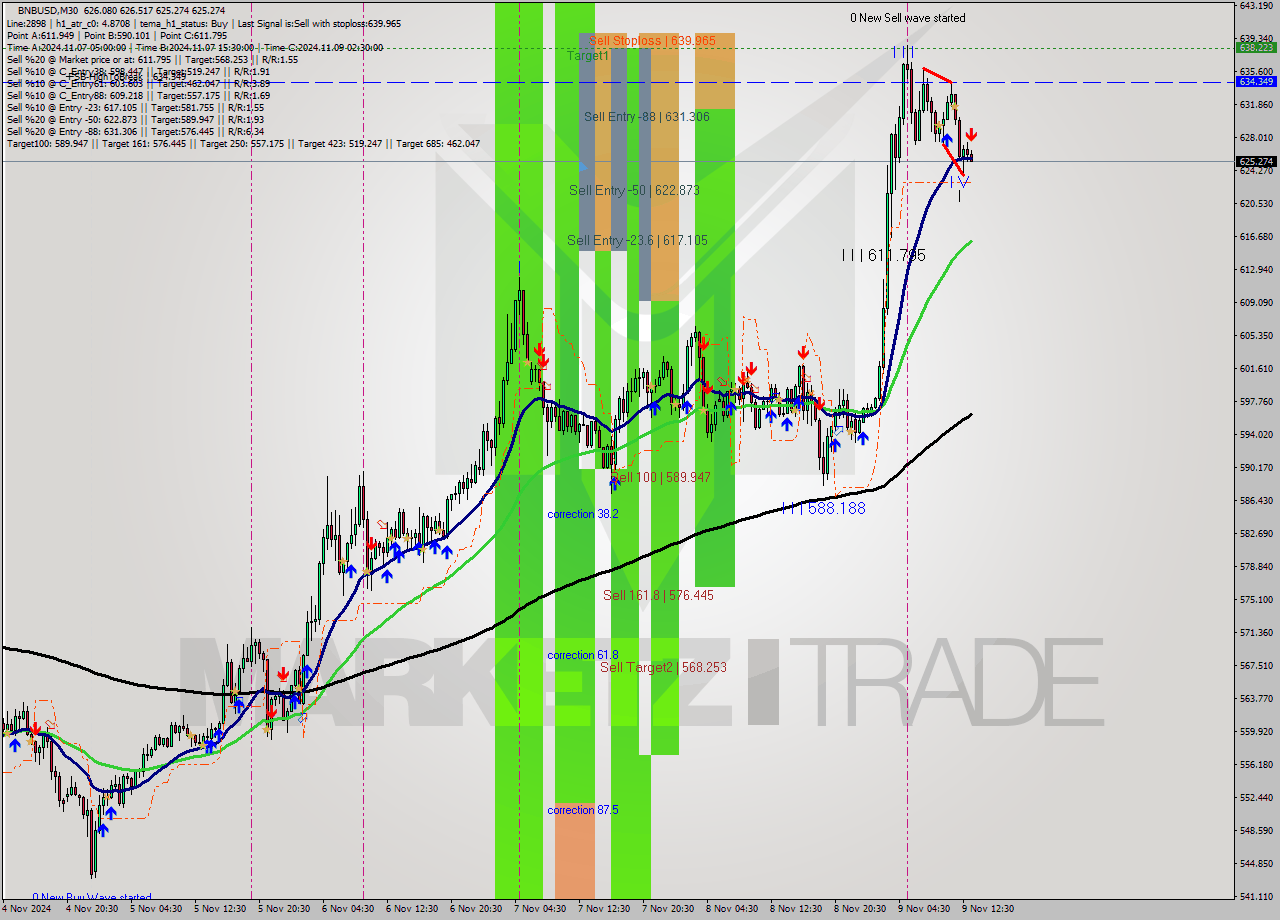Viewport: 1280px width, 920px height.
Task: Click the 575.100 price axis value
Action: pyautogui.click(x=1256, y=600)
